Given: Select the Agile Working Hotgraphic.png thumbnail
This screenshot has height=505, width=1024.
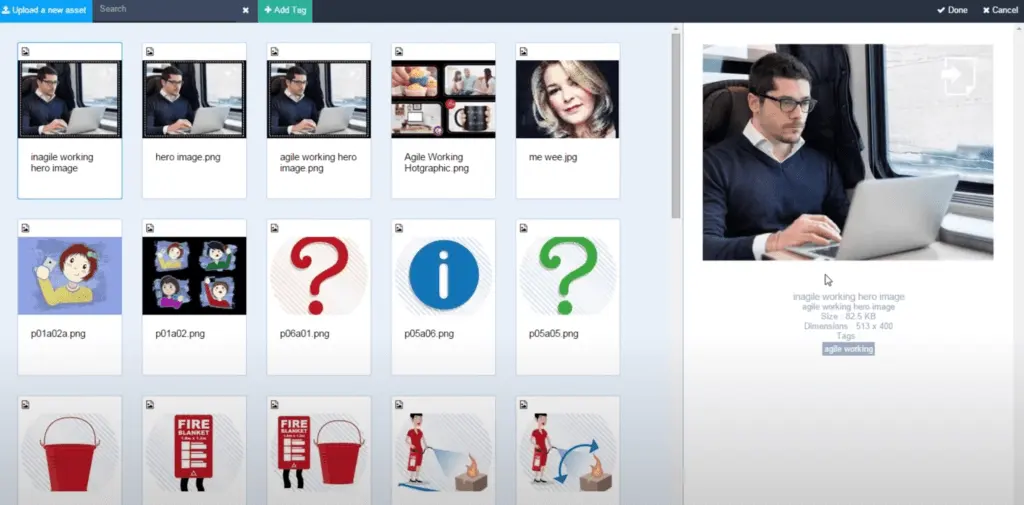Looking at the screenshot, I should tap(443, 99).
